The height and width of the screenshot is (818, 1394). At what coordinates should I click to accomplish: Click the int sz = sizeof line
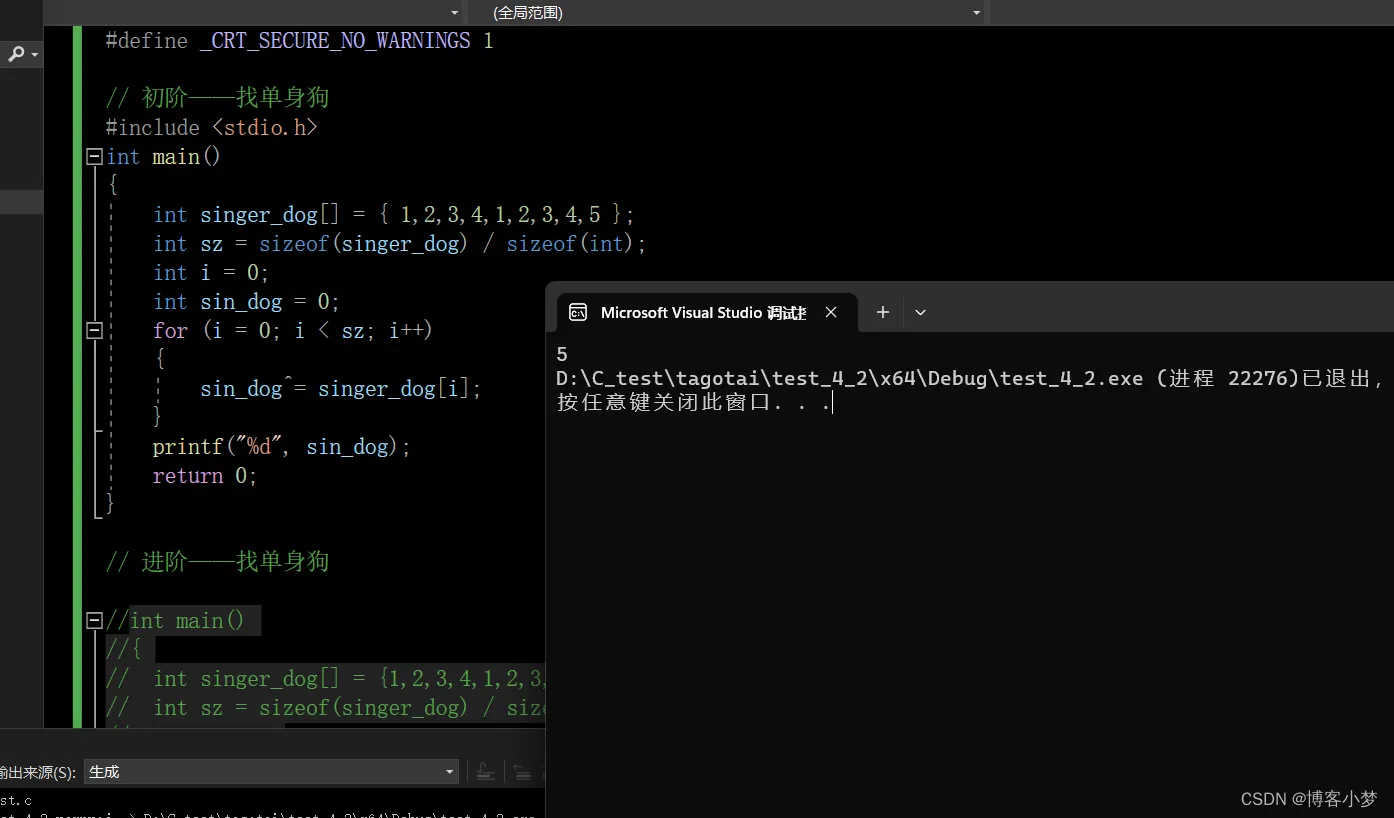400,244
